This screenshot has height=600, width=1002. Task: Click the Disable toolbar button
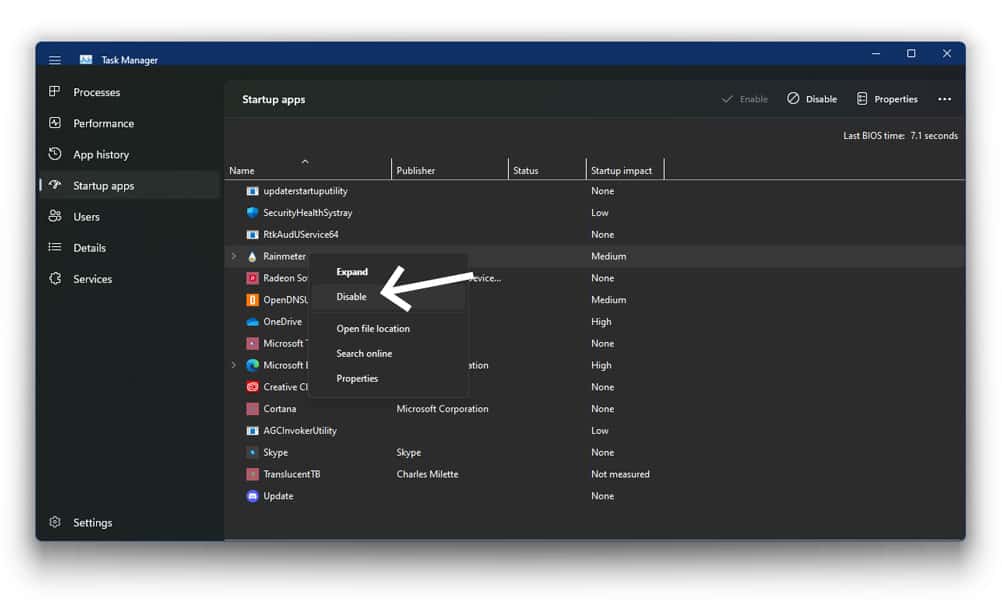pyautogui.click(x=812, y=99)
